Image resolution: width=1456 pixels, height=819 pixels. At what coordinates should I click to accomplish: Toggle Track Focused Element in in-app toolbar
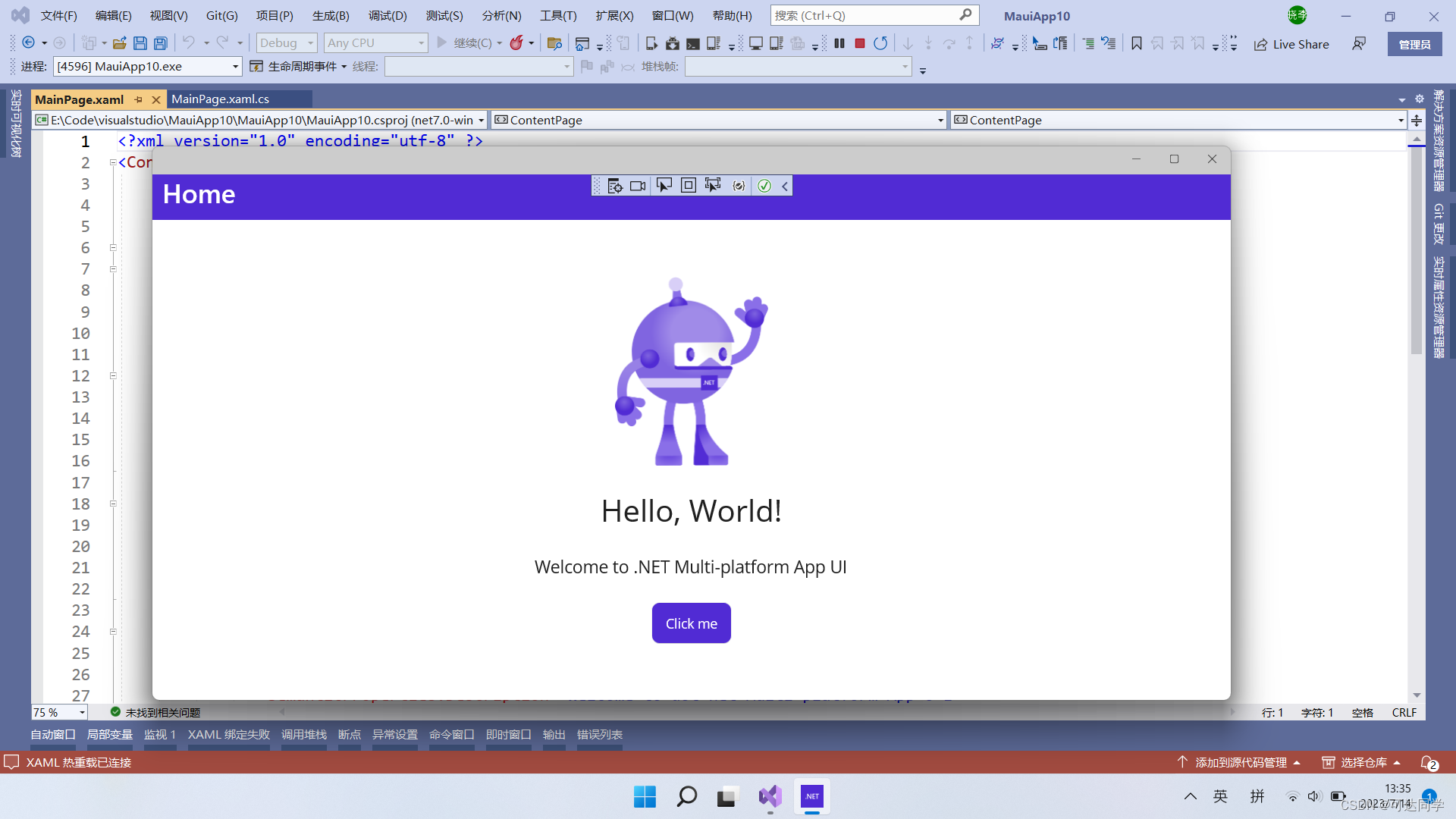click(713, 186)
